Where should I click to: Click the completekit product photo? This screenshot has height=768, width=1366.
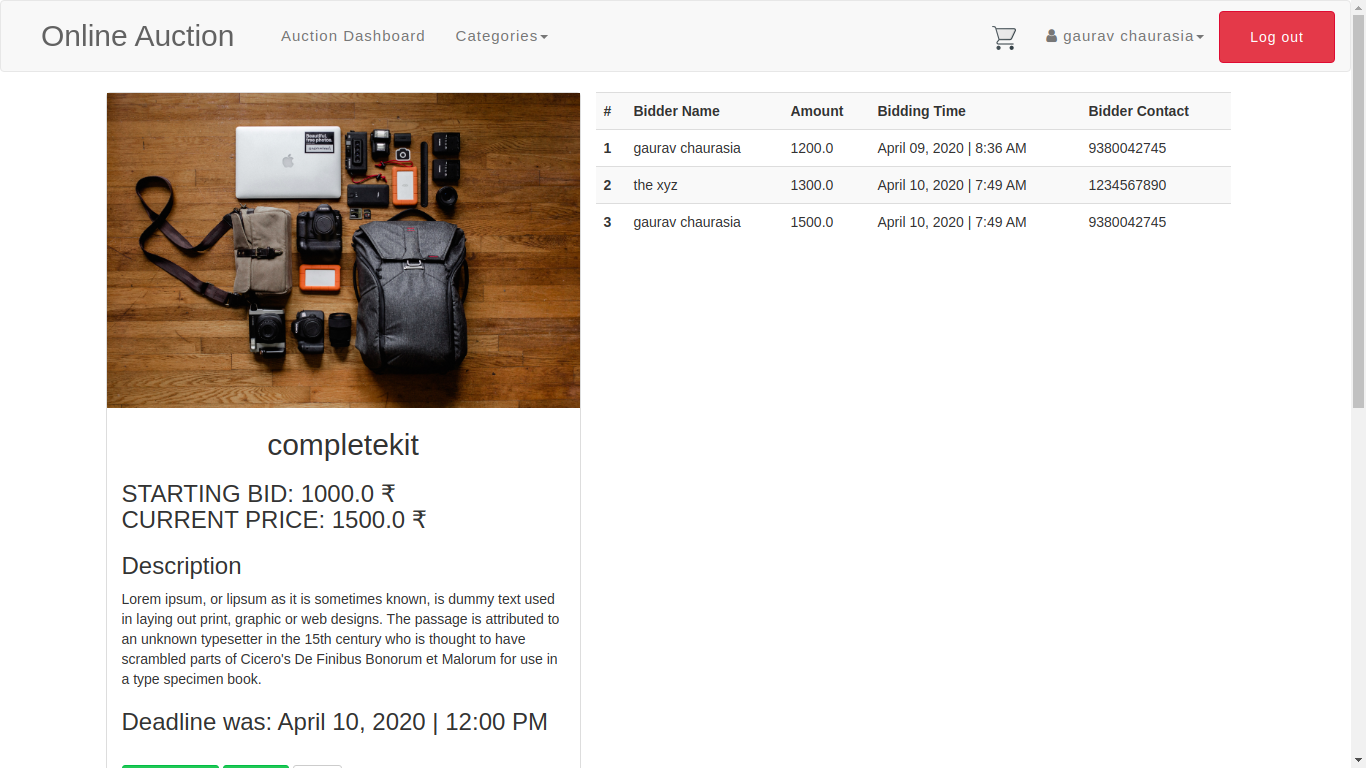[343, 250]
